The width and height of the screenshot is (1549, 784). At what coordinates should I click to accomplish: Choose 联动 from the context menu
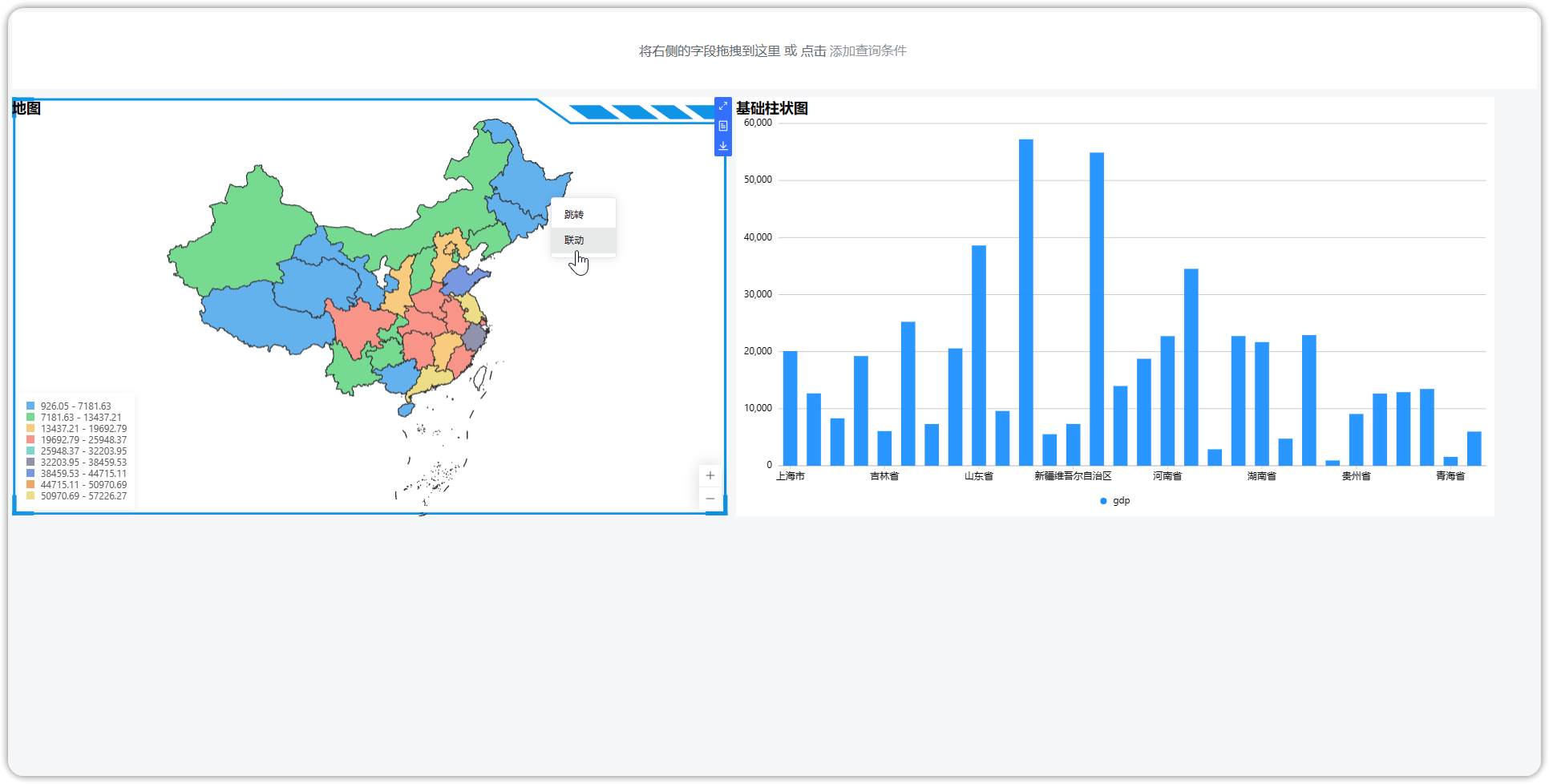[x=584, y=240]
